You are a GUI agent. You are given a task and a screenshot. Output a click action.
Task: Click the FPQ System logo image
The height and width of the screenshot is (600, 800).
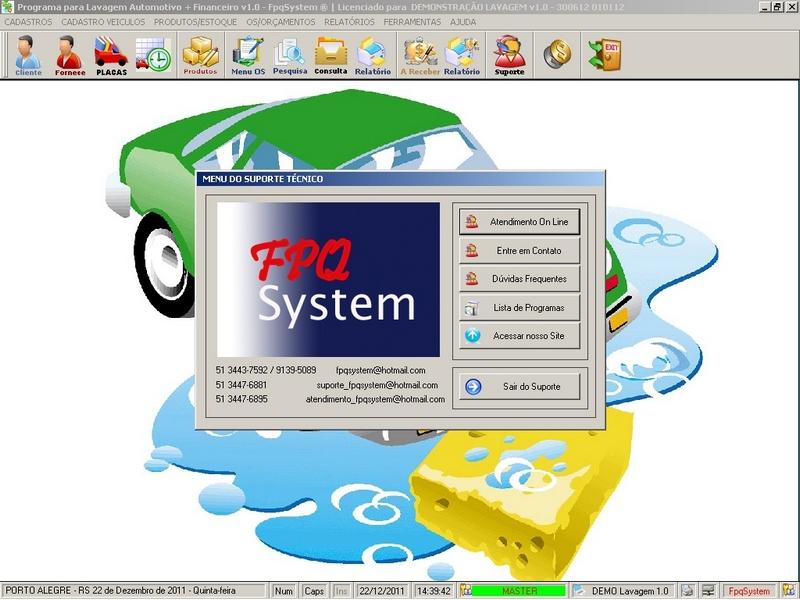[x=328, y=280]
